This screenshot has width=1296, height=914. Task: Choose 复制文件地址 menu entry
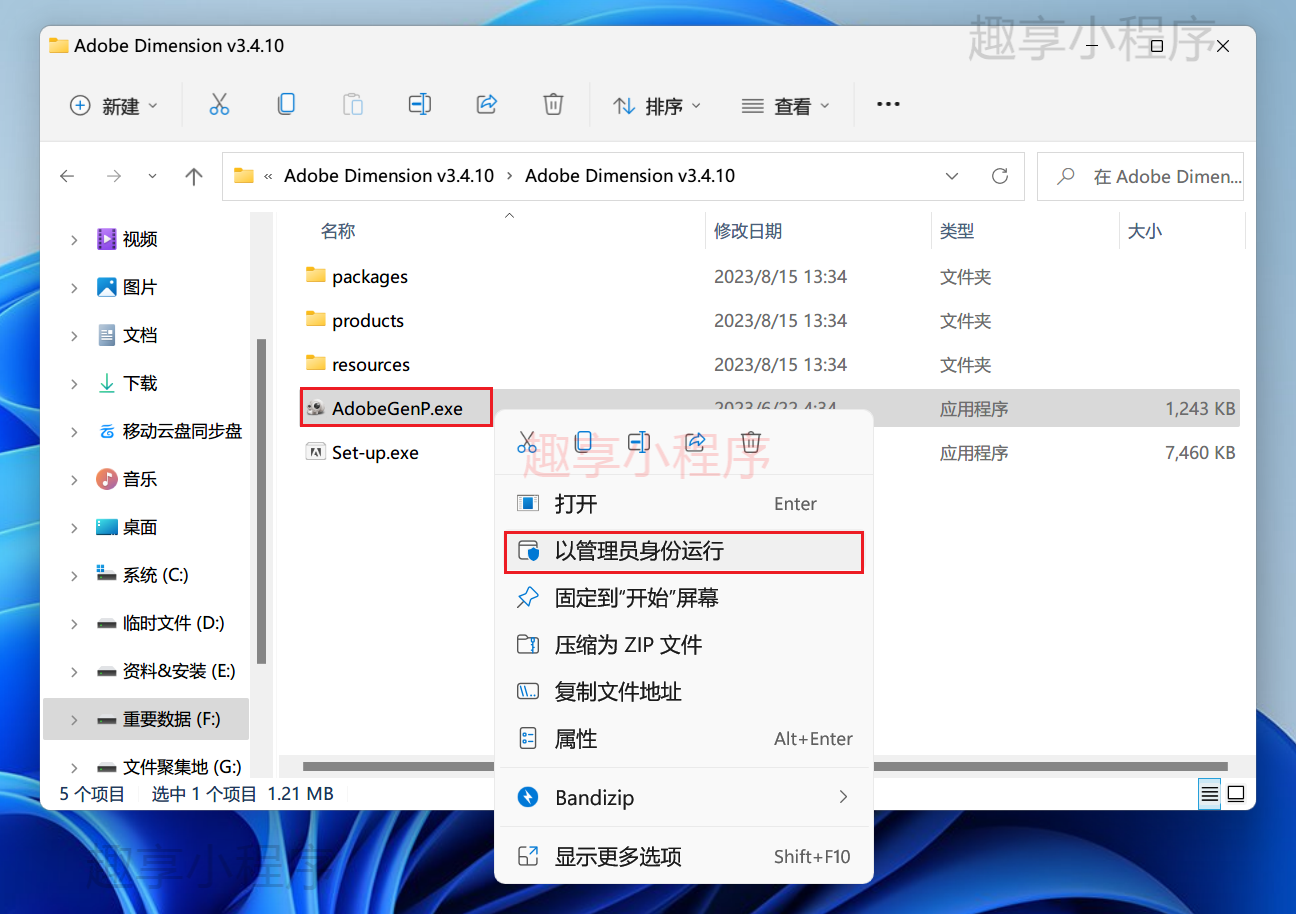(x=684, y=692)
